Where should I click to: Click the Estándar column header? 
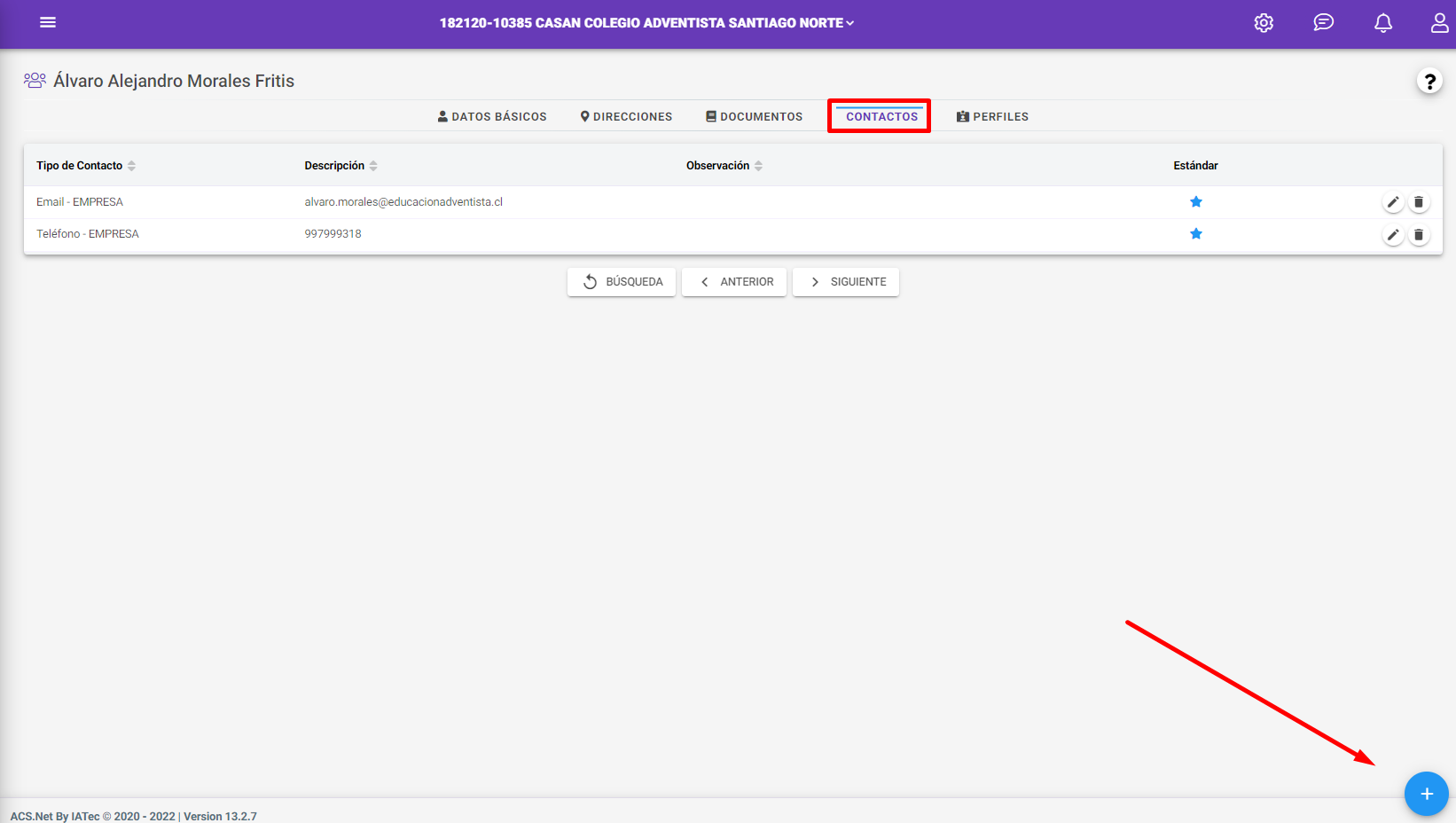pyautogui.click(x=1195, y=166)
